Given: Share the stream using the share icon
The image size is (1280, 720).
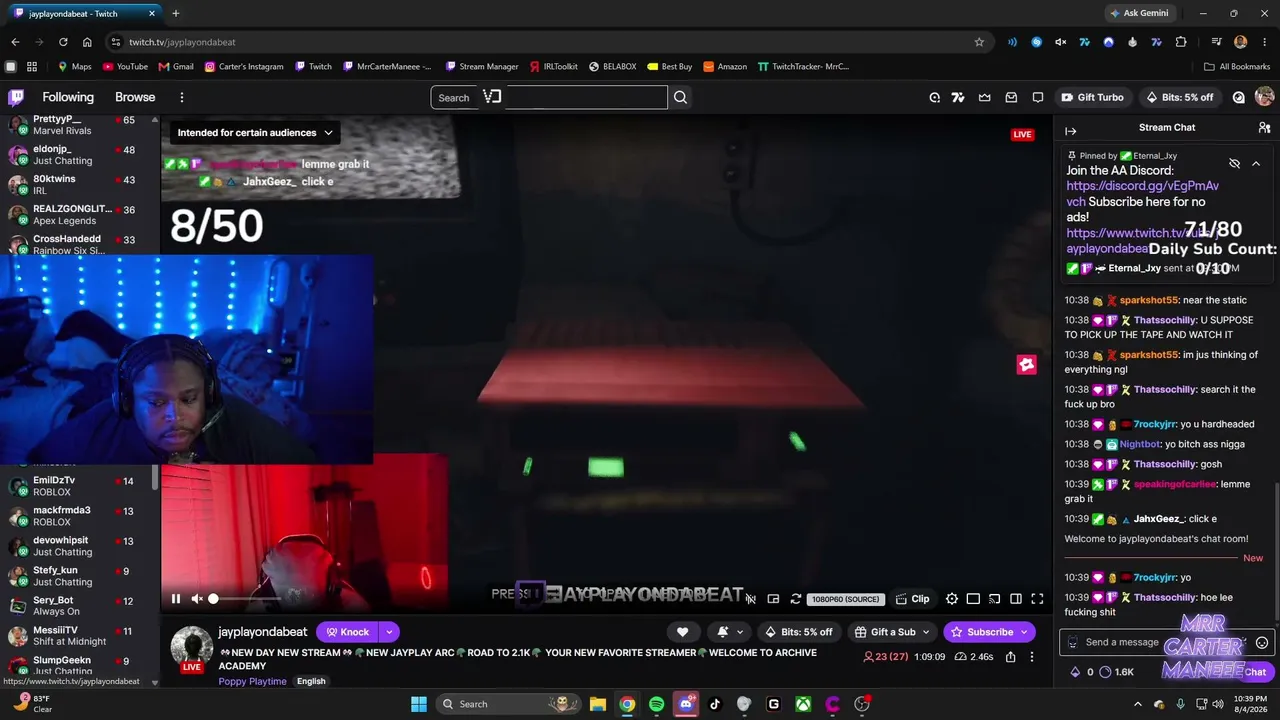Looking at the screenshot, I should tap(1010, 657).
